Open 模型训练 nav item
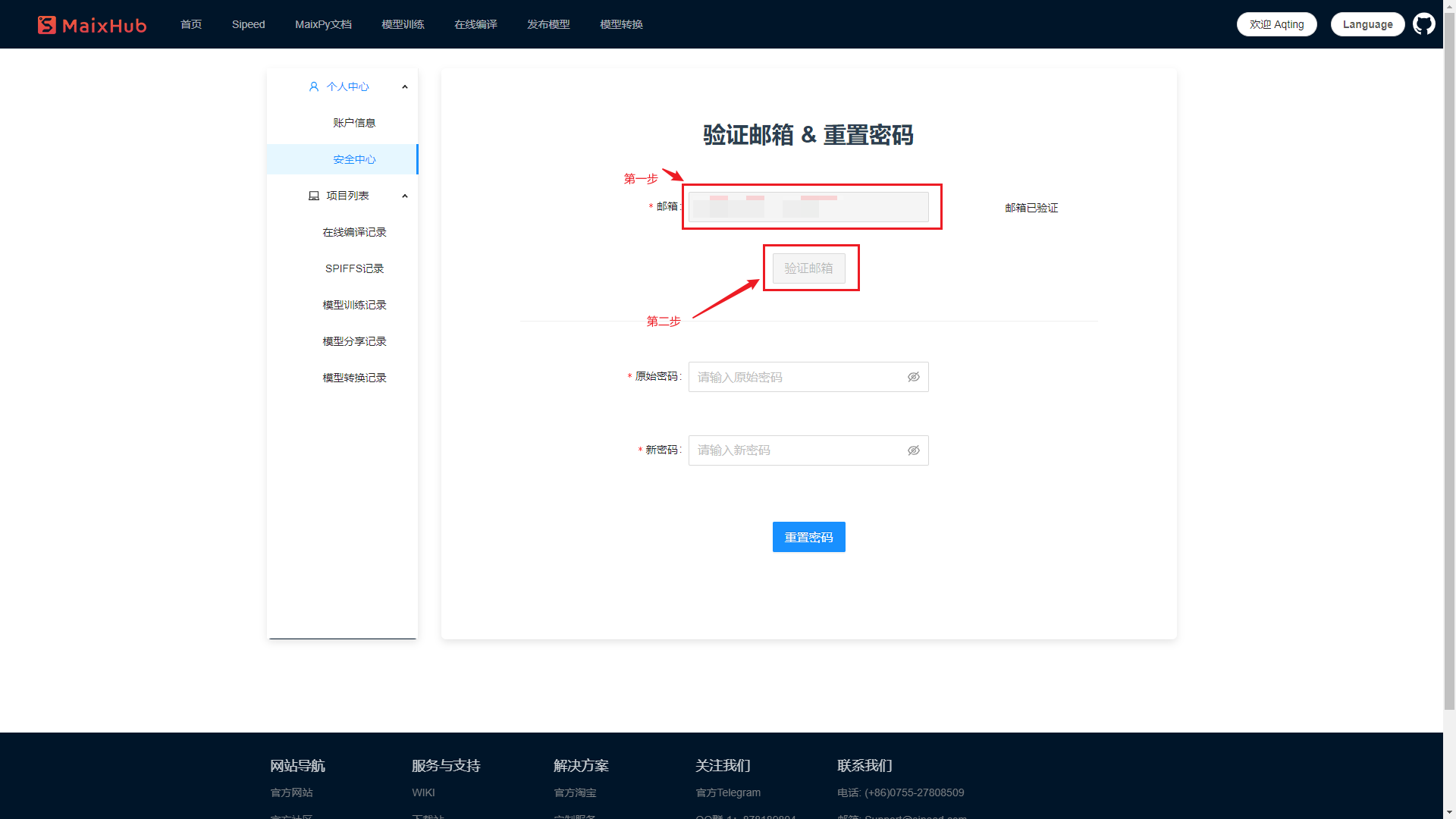This screenshot has width=1456, height=819. [403, 24]
